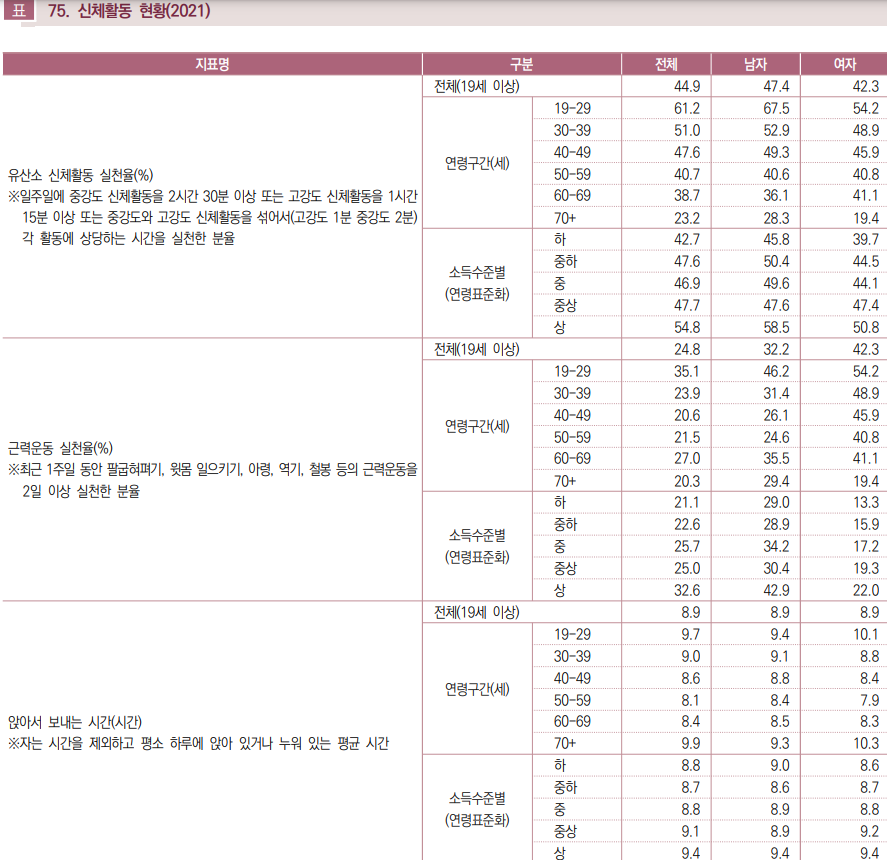
Task: Select the 8.5 cell for men sitting 60-69
Action: click(x=780, y=722)
